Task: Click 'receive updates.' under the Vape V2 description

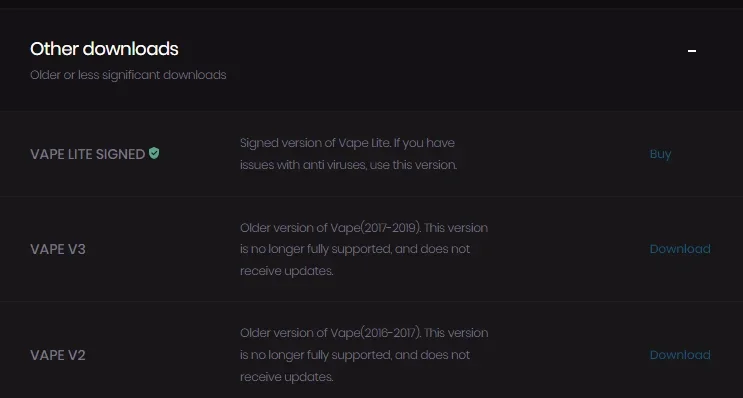Action: (287, 377)
